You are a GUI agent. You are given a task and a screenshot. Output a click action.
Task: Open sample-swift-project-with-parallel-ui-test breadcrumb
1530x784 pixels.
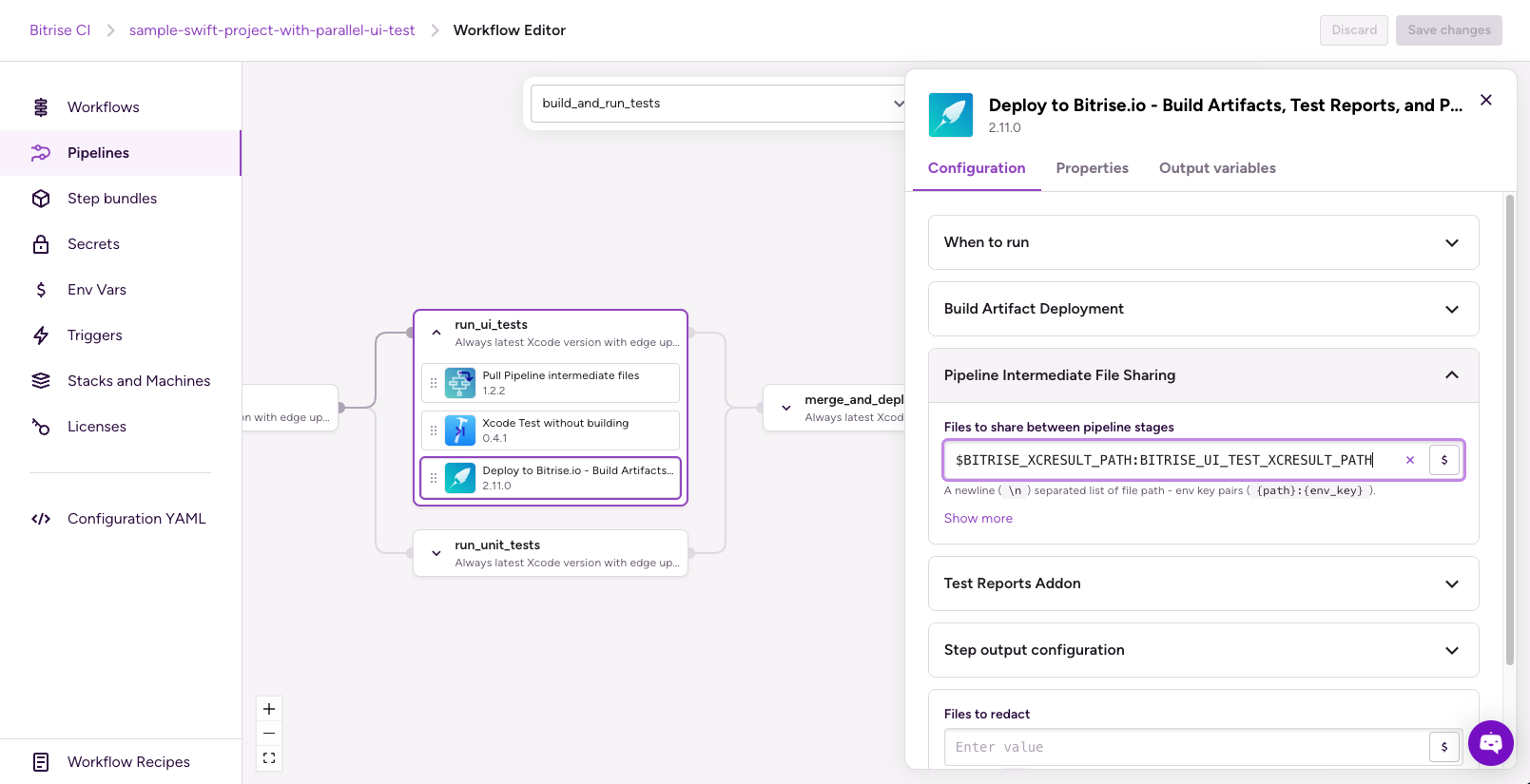tap(272, 30)
